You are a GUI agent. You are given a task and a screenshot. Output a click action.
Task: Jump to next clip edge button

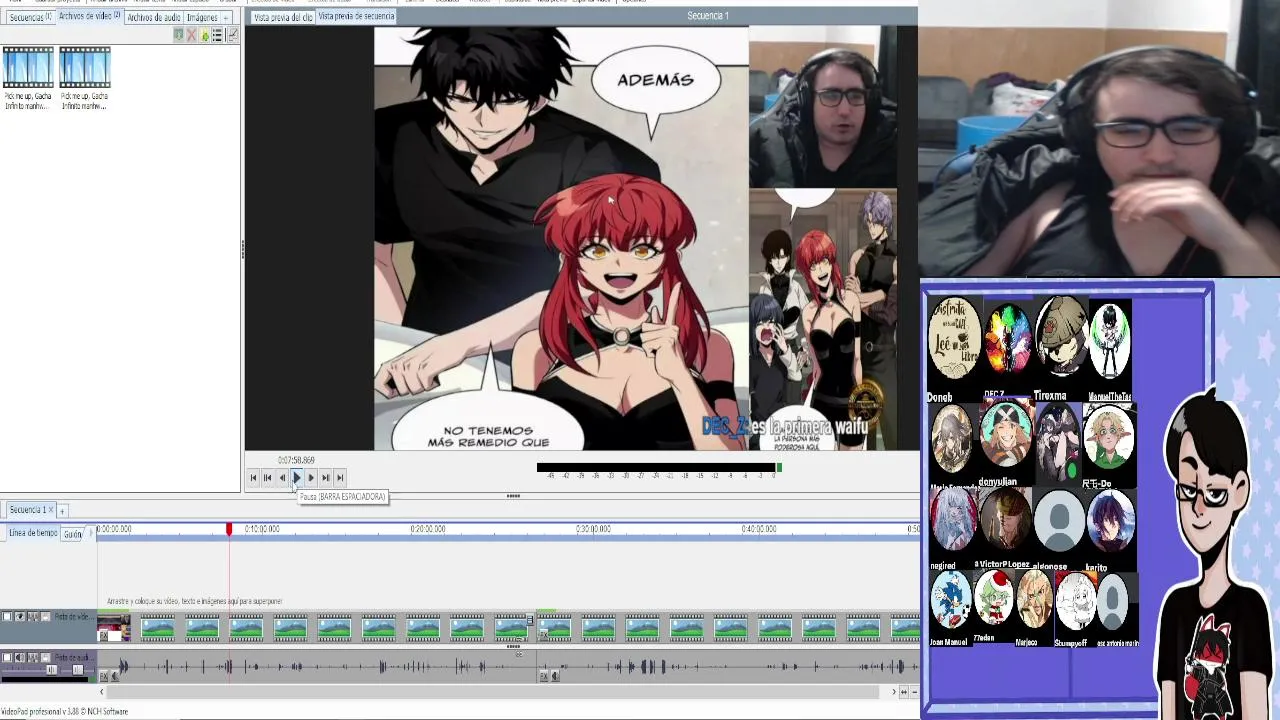325,478
